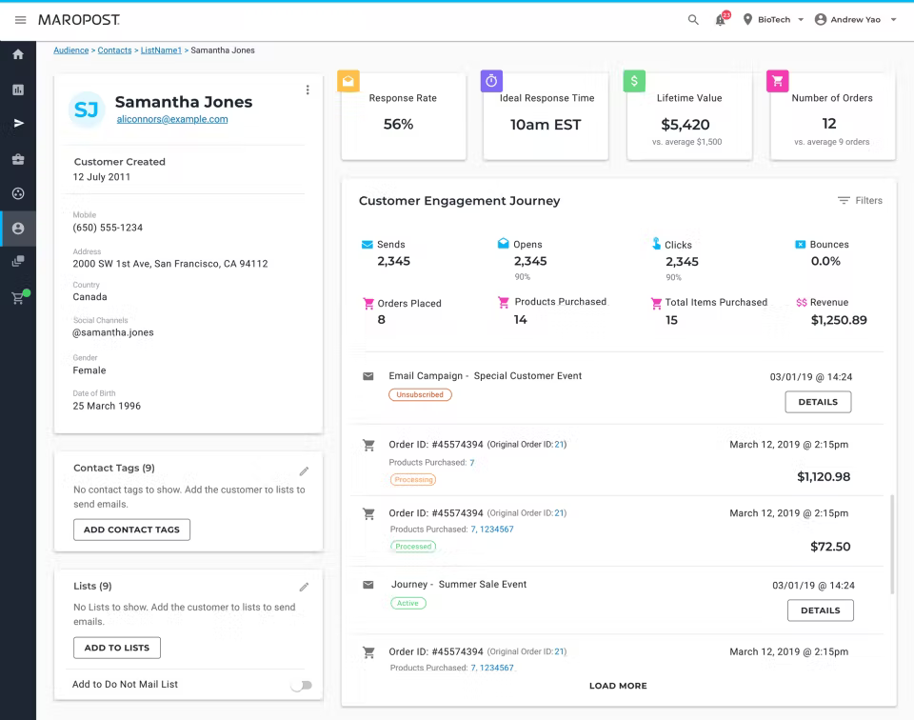Click the contact card's three-dot menu
The image size is (914, 720).
pos(307,90)
